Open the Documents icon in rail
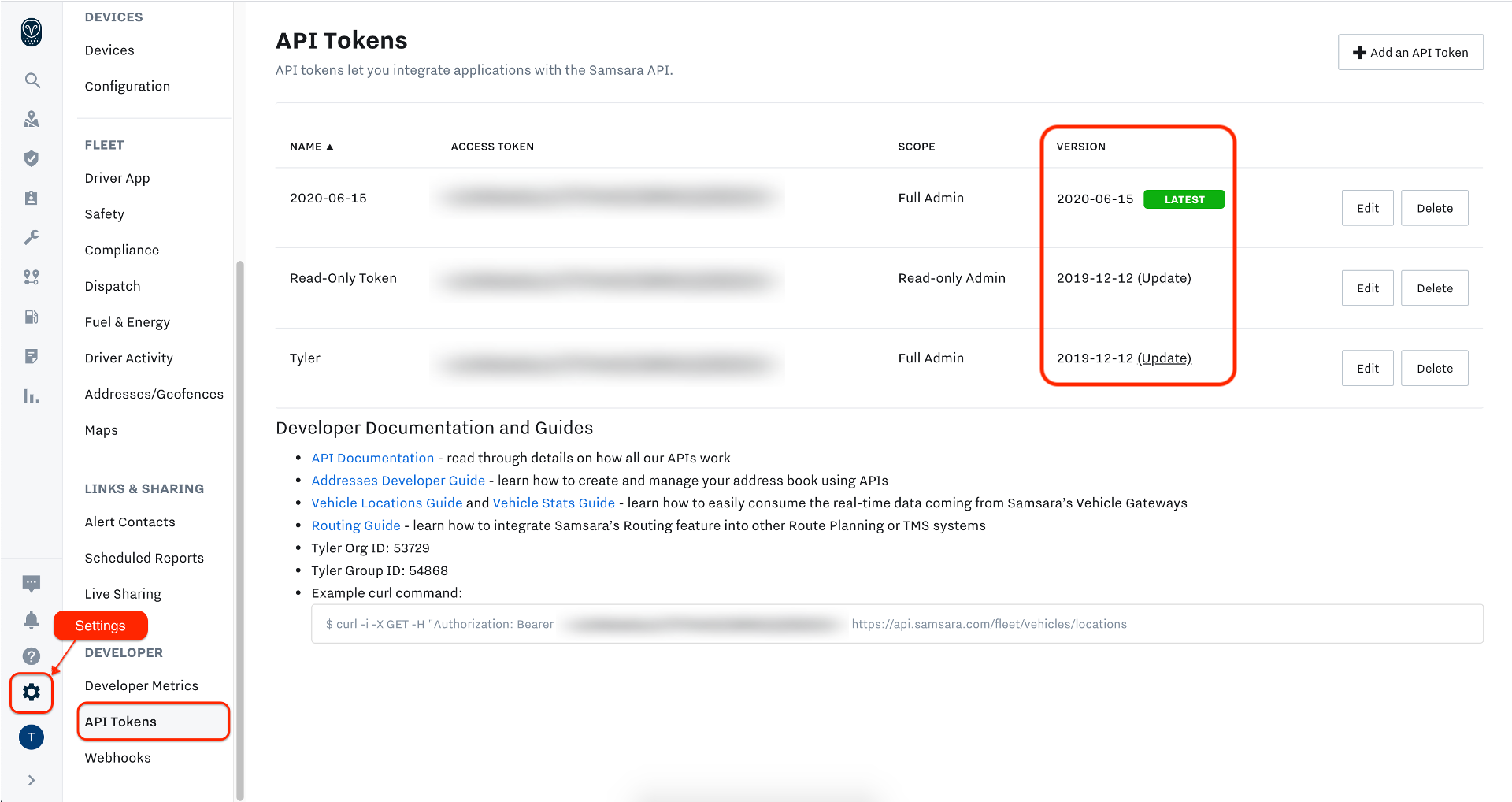The image size is (1512, 802). tap(31, 356)
